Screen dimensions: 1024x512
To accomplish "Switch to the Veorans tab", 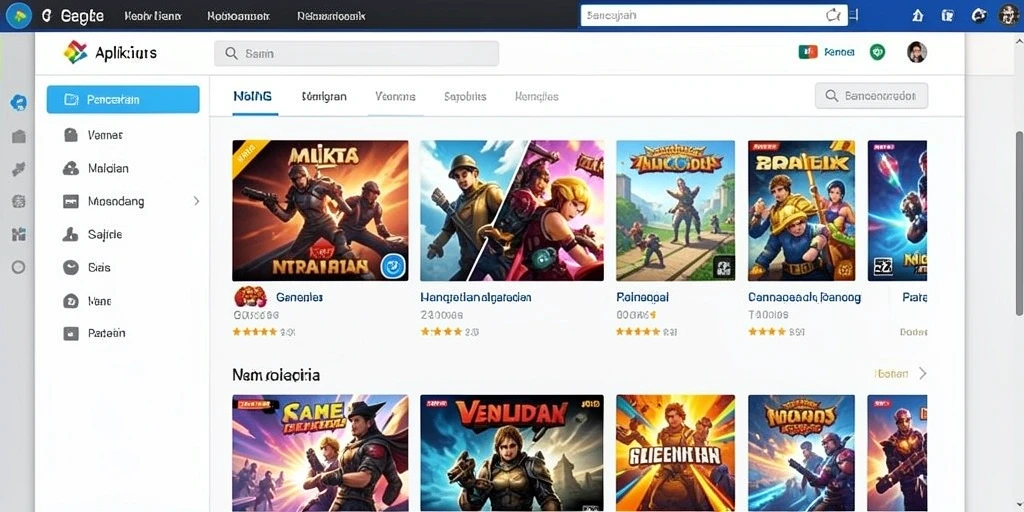I will coord(395,97).
